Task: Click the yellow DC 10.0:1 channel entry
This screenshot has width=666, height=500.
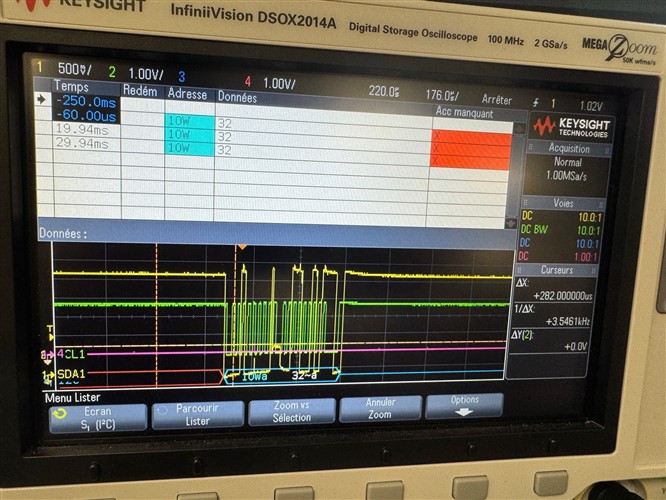Action: (x=562, y=217)
